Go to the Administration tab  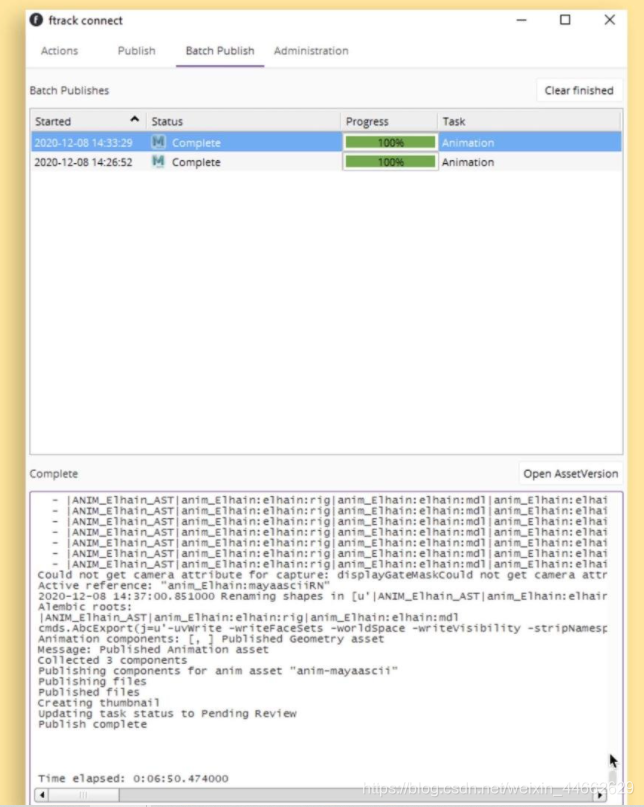click(311, 51)
